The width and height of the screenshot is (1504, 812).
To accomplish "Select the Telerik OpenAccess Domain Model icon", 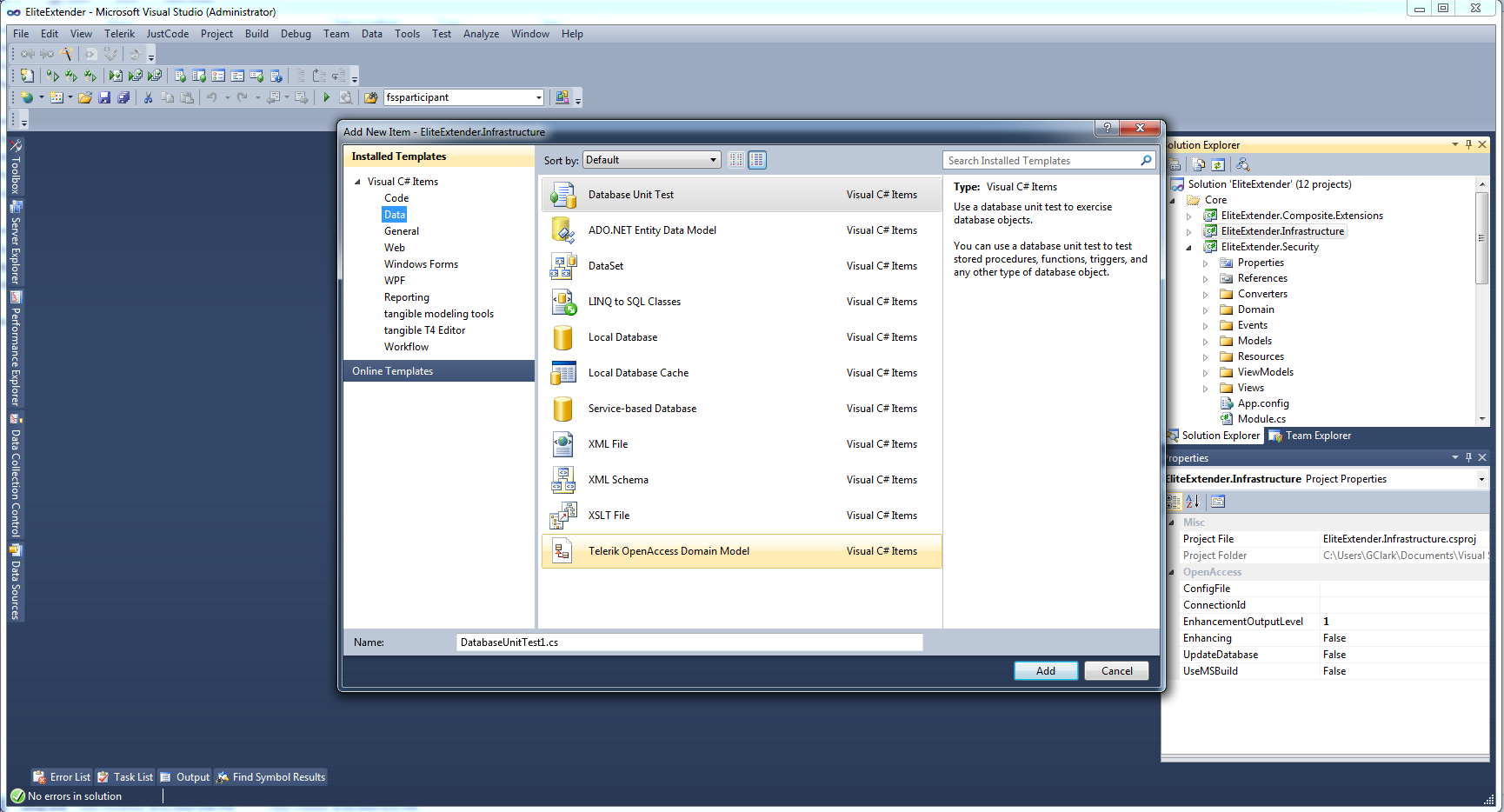I will pos(563,551).
